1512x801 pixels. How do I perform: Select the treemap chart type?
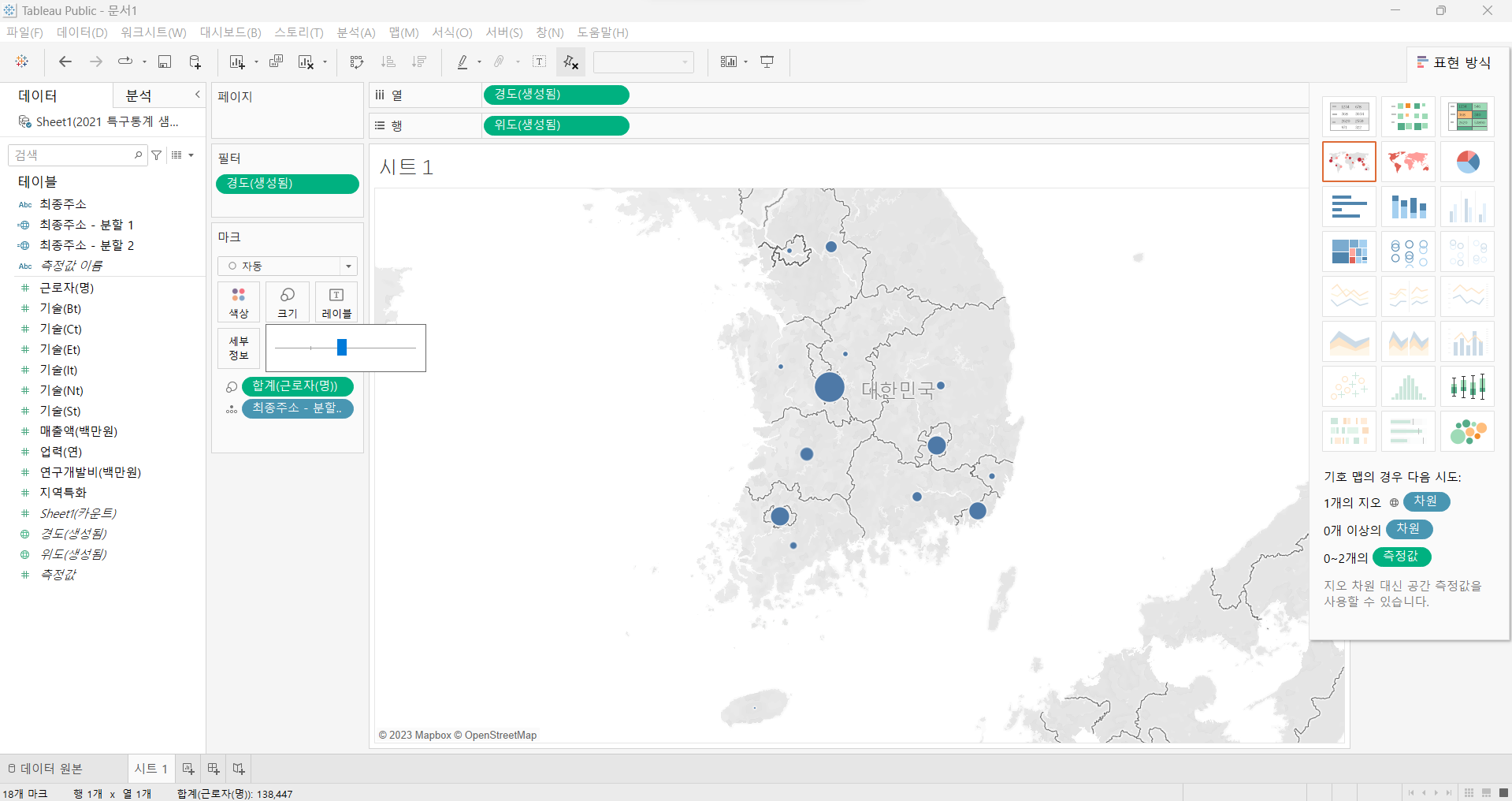point(1349,251)
